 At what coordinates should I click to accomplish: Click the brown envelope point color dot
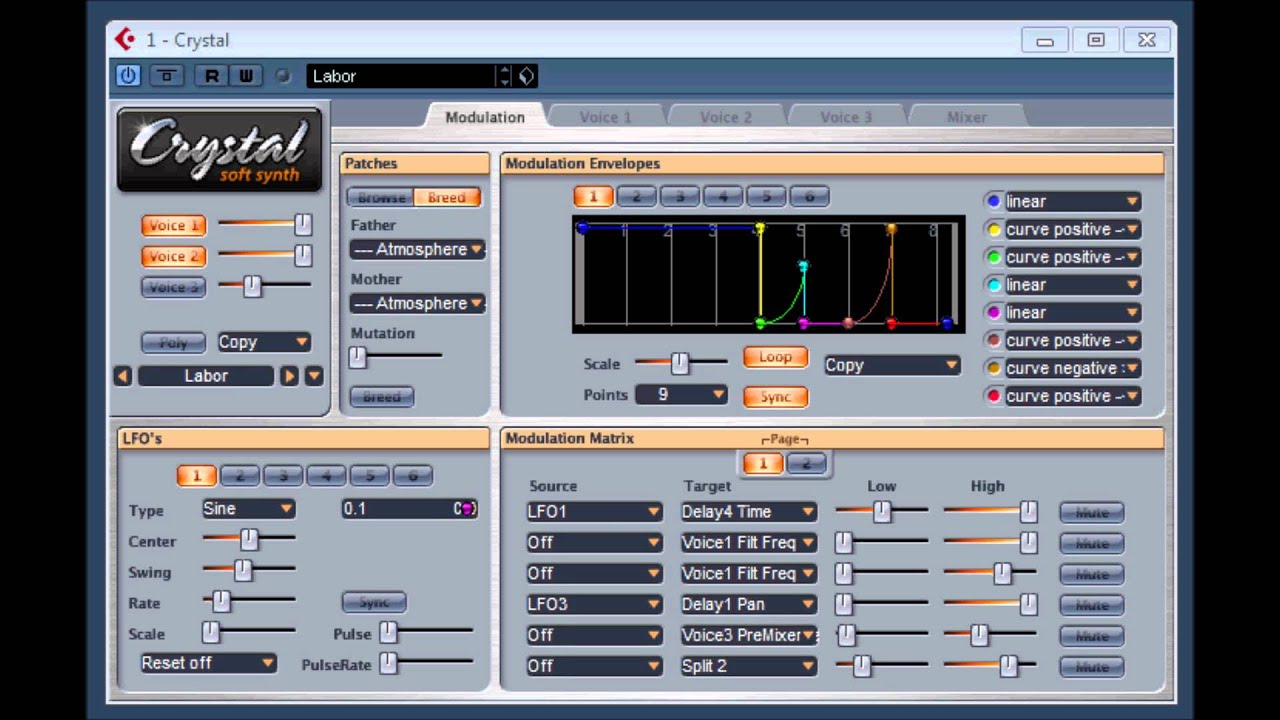(994, 340)
